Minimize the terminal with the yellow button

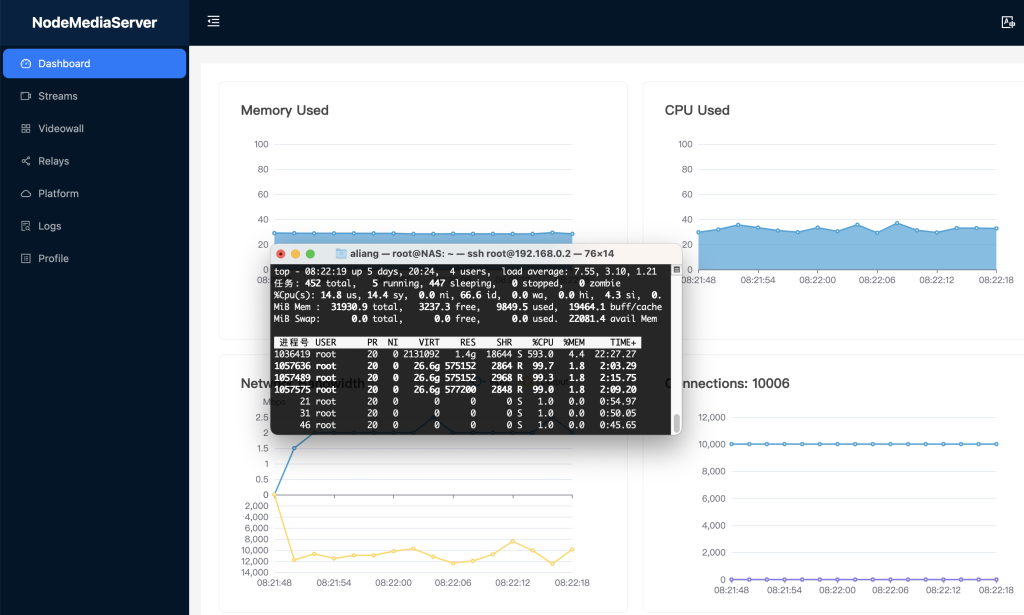click(295, 254)
